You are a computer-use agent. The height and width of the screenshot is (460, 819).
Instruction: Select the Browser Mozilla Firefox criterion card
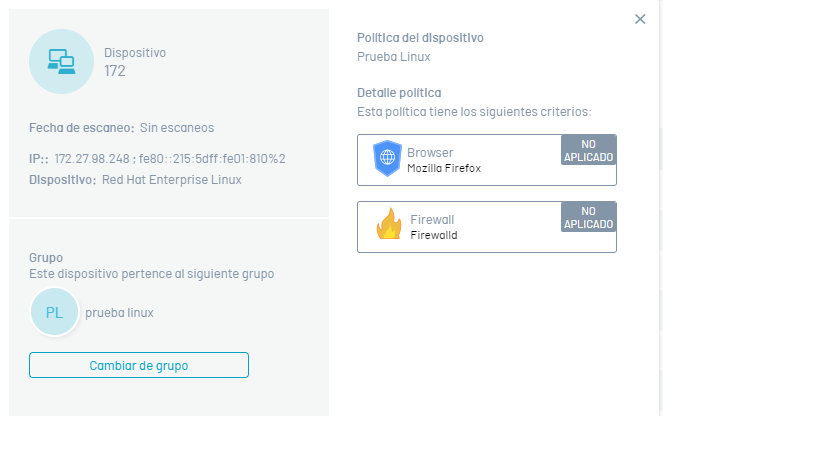pyautogui.click(x=487, y=160)
